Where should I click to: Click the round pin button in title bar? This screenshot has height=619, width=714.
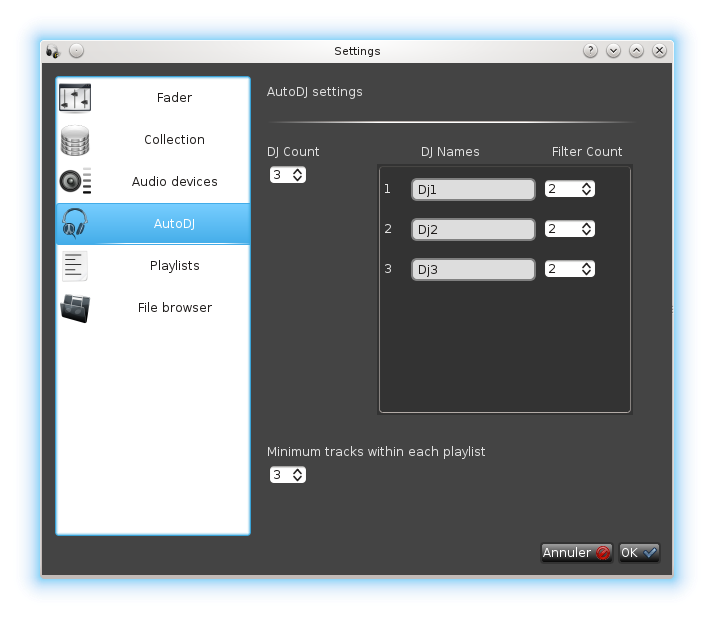(76, 51)
